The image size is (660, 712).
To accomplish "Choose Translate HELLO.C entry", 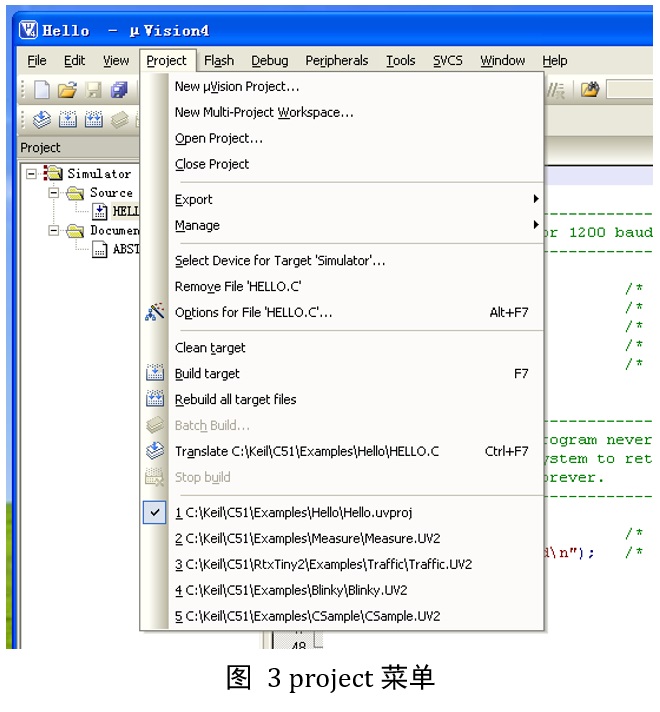I will tap(342, 451).
